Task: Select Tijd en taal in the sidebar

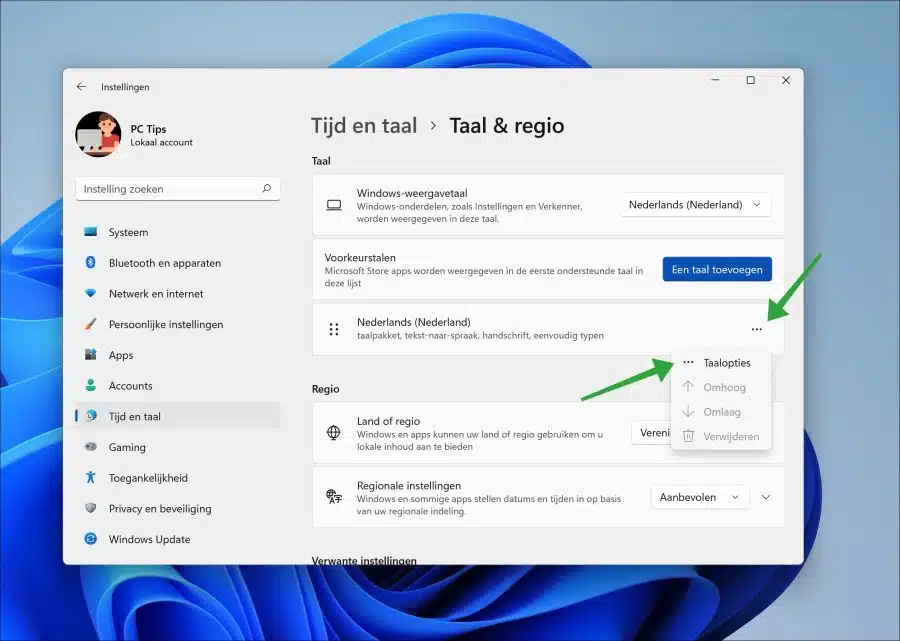Action: click(177, 416)
